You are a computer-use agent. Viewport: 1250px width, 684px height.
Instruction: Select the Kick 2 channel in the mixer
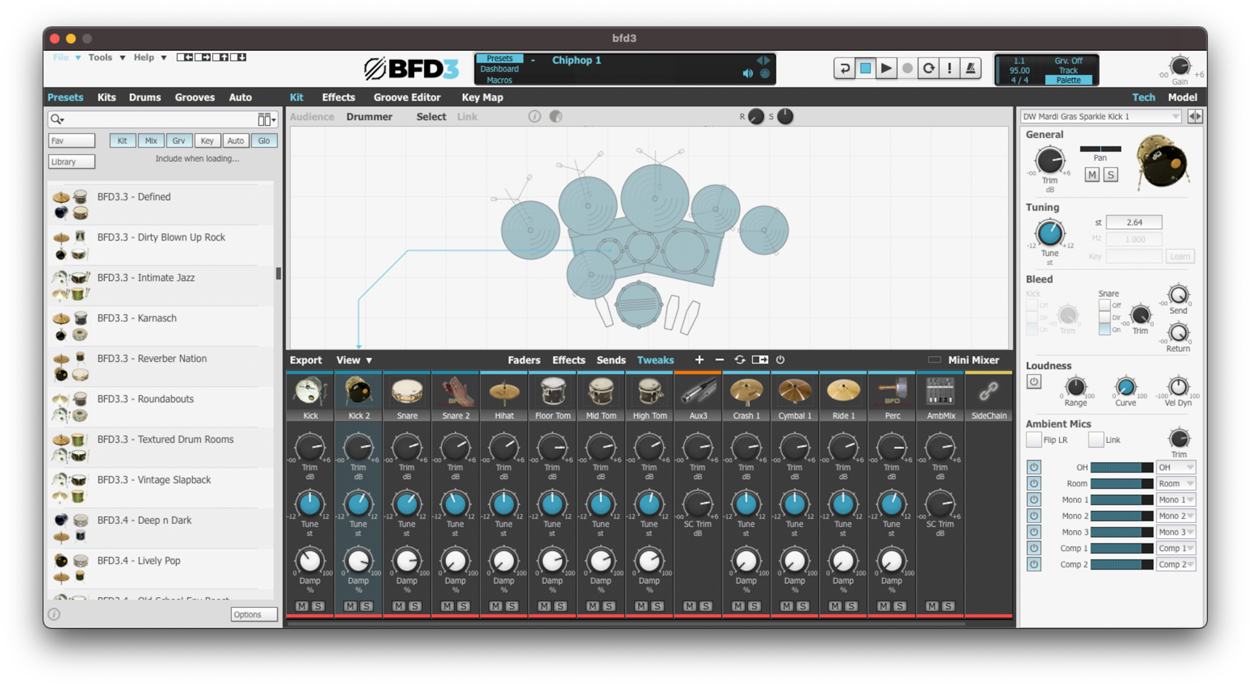click(358, 392)
